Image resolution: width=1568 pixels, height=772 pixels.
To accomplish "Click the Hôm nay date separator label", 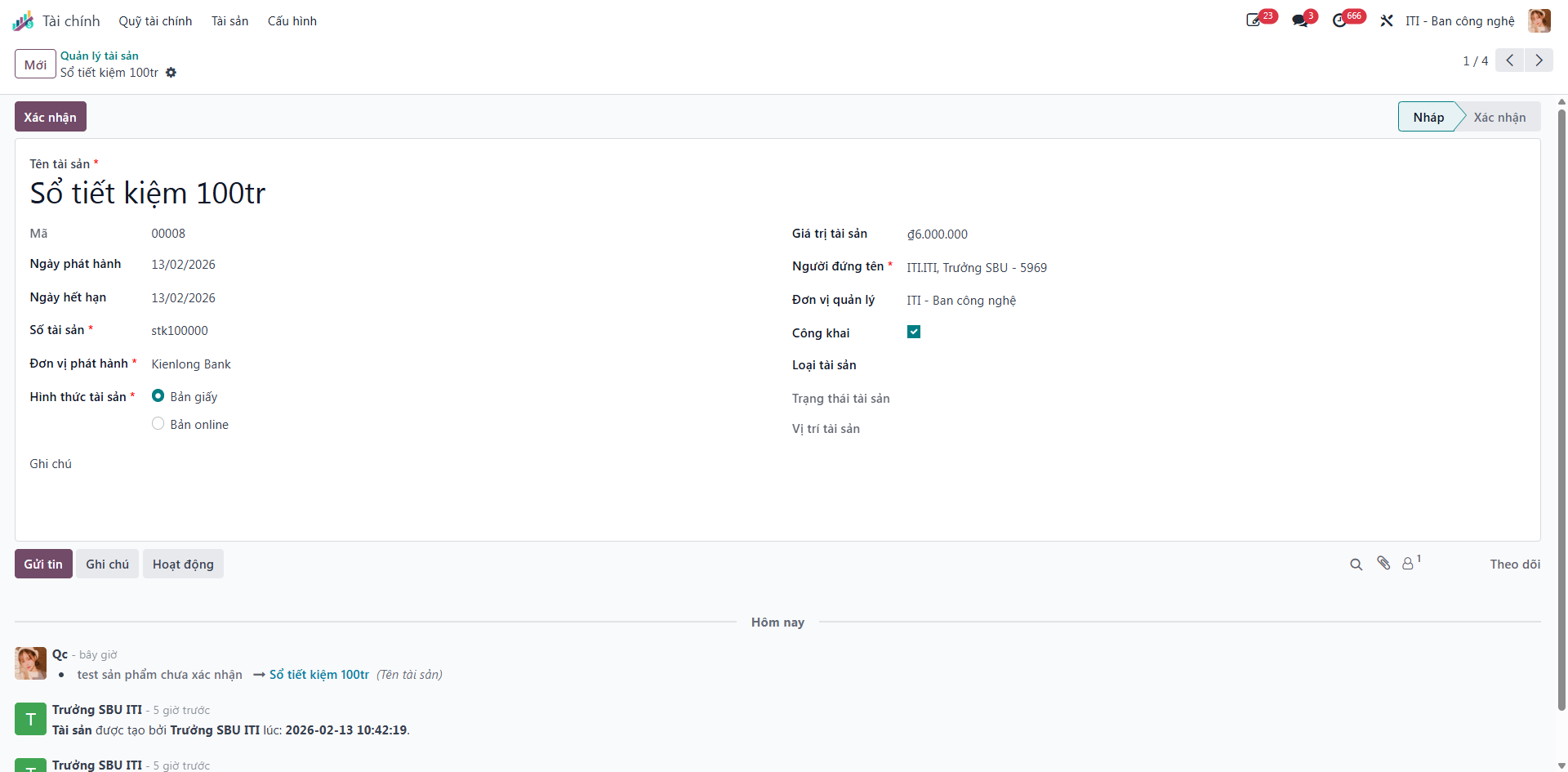I will click(x=777, y=623).
